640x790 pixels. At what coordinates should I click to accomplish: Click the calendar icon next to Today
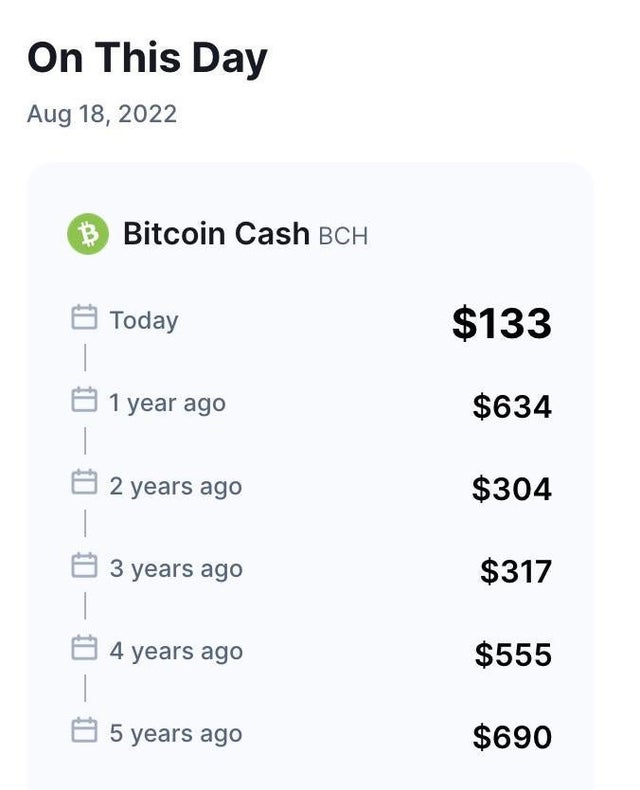pos(84,317)
